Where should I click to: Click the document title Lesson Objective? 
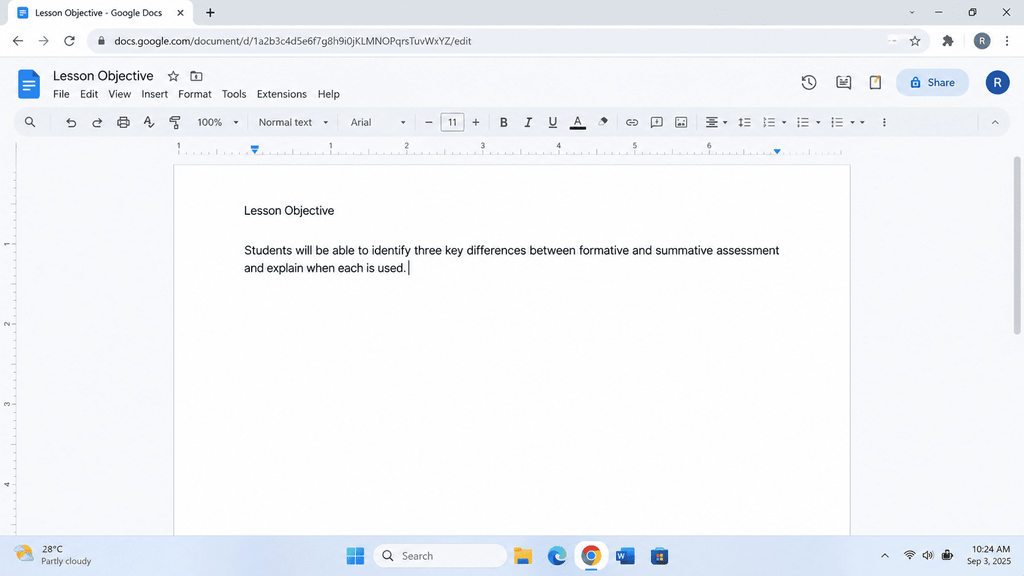coord(103,76)
